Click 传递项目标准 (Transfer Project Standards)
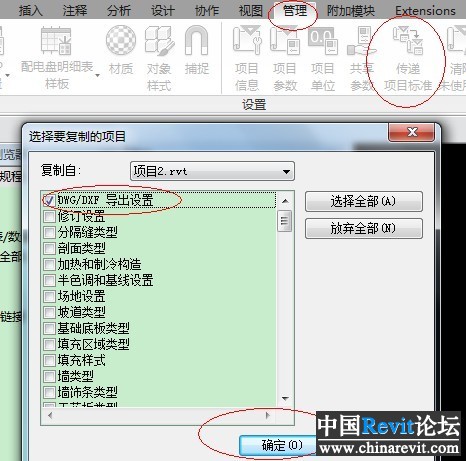Image resolution: width=466 pixels, height=461 pixels. coord(408,59)
